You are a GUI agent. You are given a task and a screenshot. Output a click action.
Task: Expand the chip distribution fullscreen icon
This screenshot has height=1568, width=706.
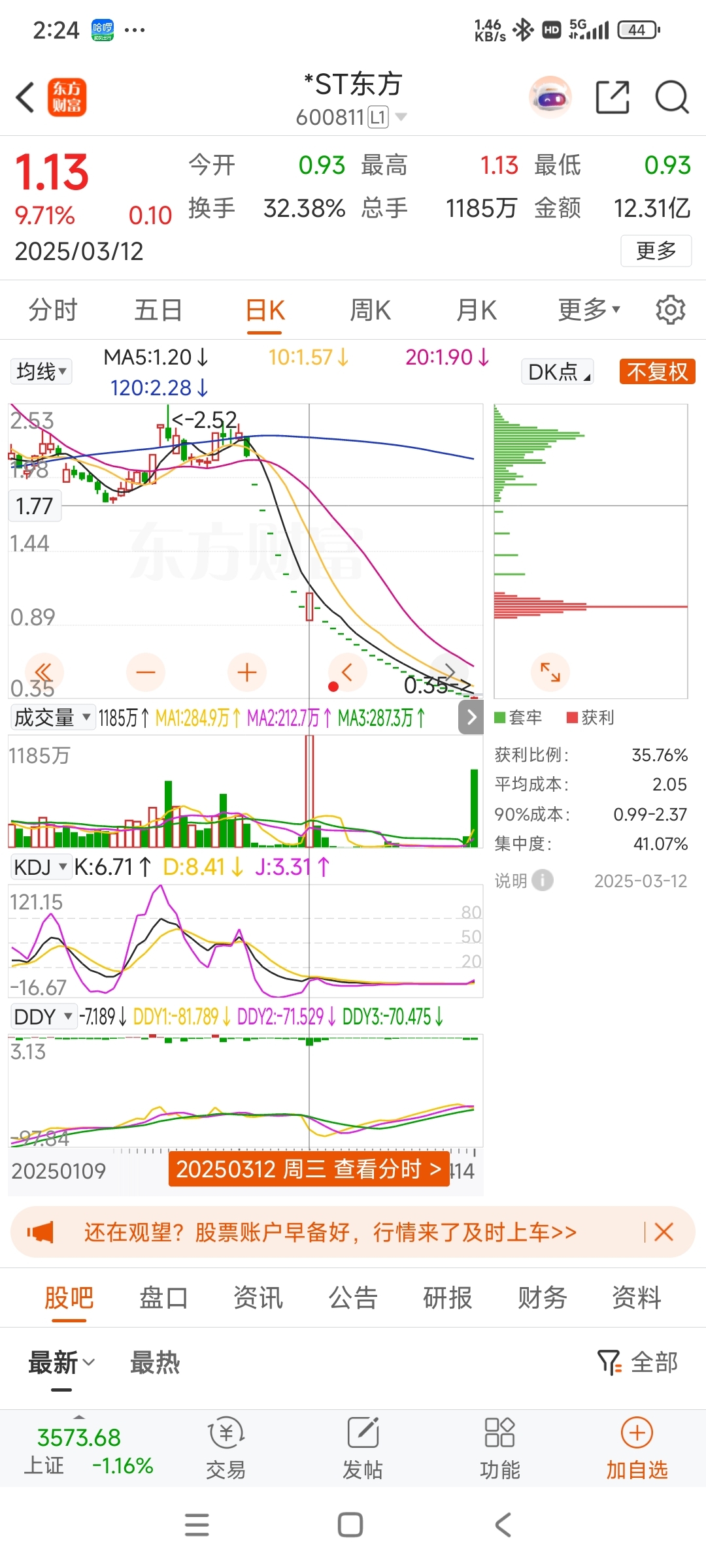click(x=550, y=672)
